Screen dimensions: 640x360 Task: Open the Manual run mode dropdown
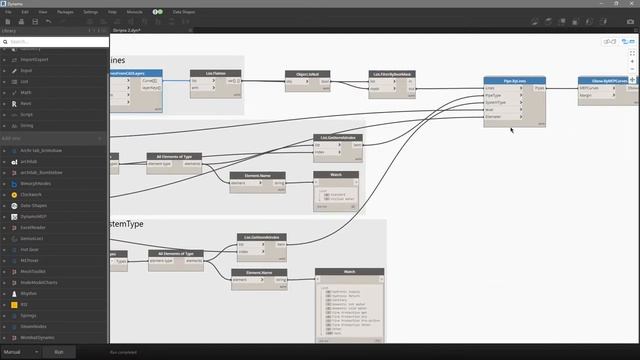[20, 352]
